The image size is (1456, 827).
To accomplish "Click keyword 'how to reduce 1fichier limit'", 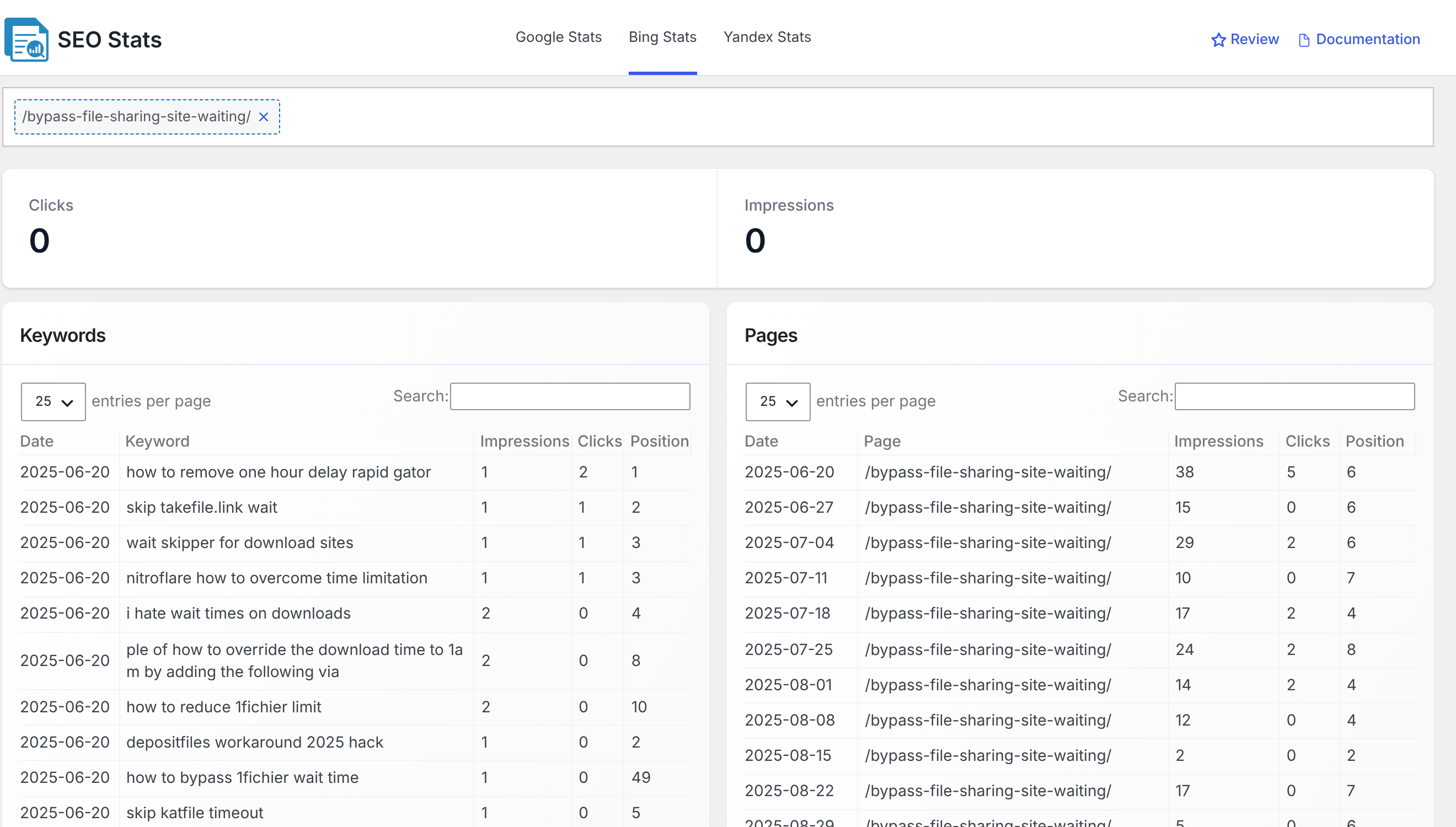I will click(x=224, y=707).
